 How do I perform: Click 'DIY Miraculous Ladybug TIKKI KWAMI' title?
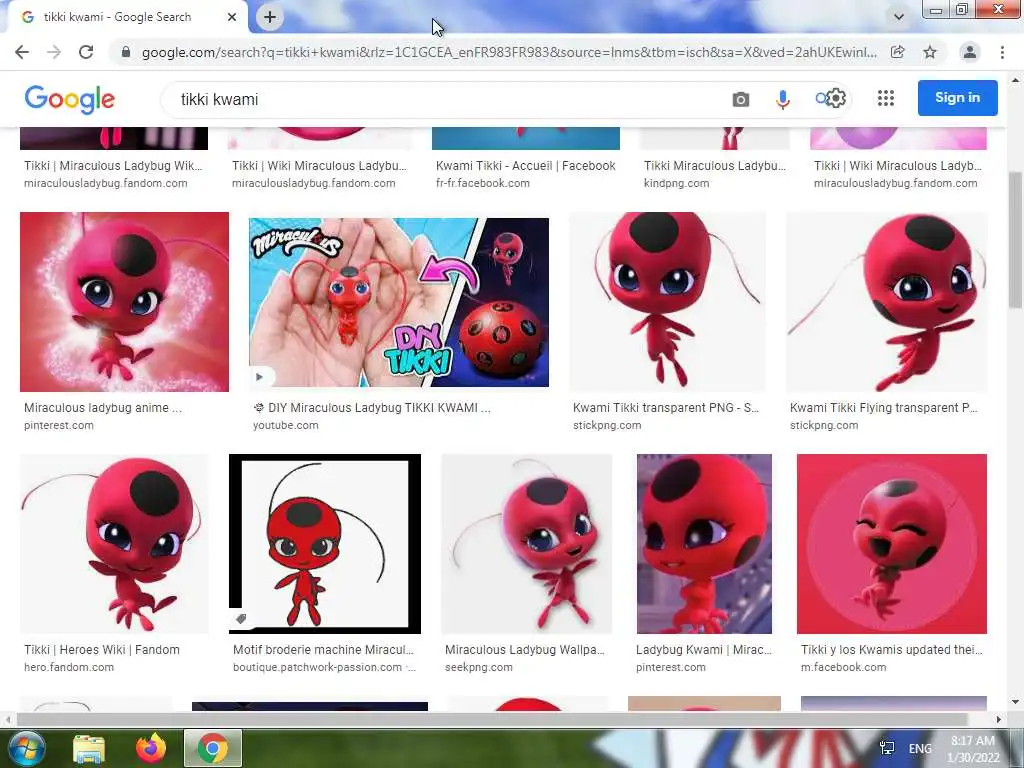coord(372,408)
